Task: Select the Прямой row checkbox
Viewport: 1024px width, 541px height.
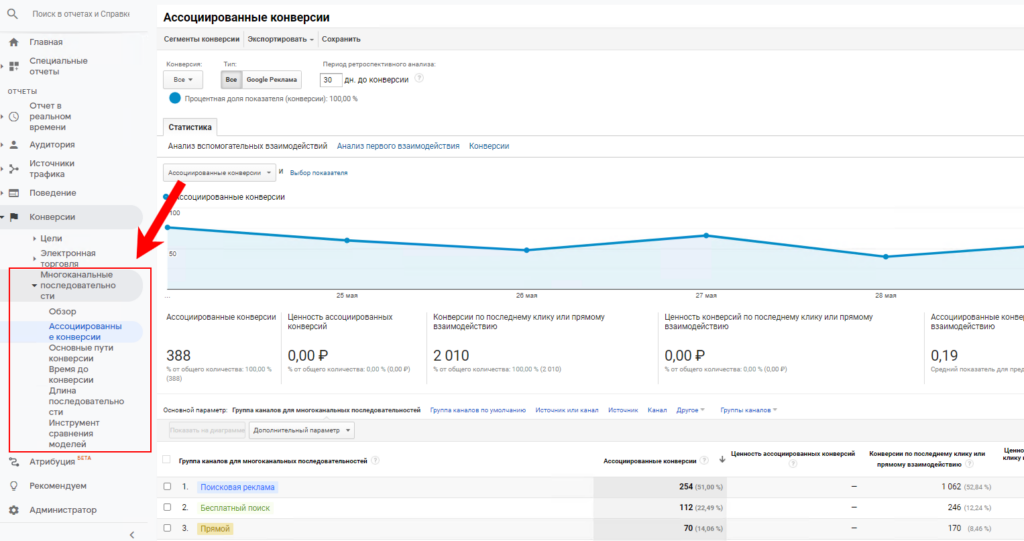Action: [167, 528]
